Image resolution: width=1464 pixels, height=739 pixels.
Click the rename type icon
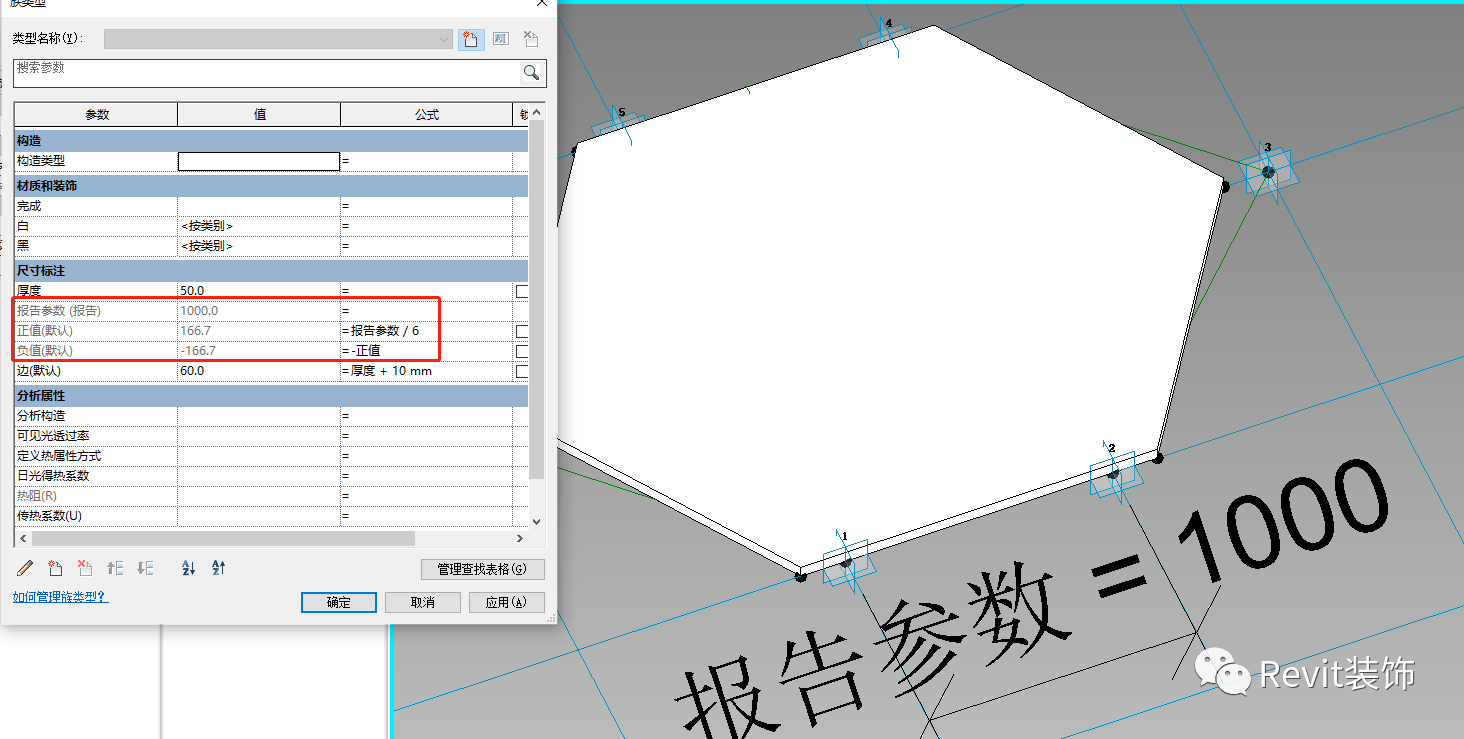pos(501,39)
